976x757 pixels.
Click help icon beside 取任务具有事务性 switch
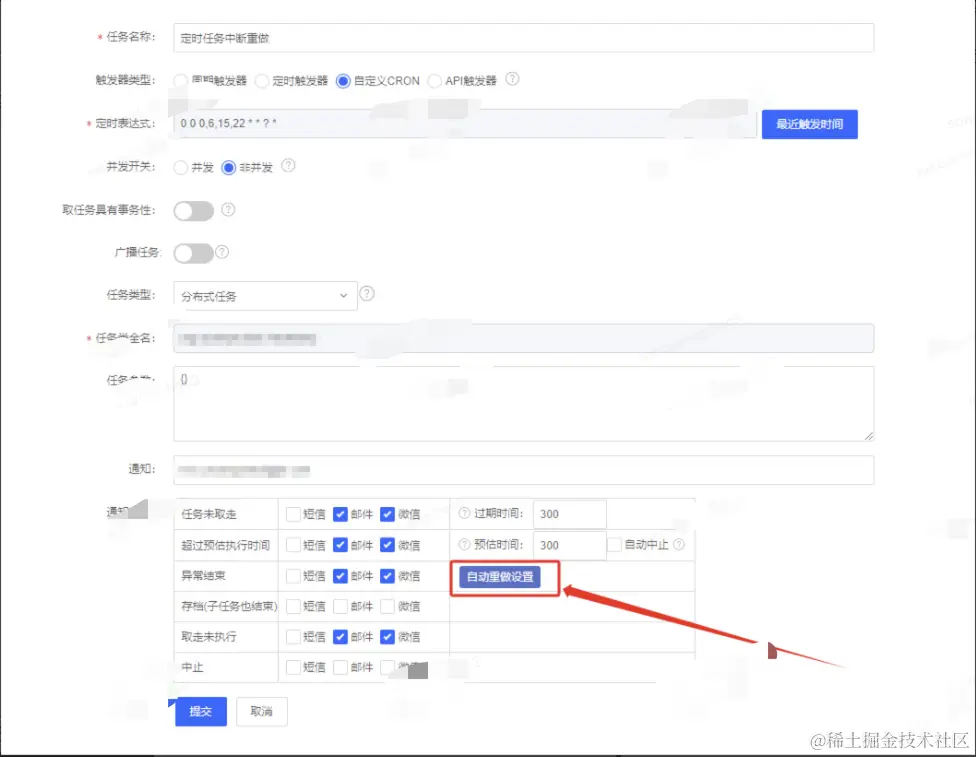[x=228, y=209]
